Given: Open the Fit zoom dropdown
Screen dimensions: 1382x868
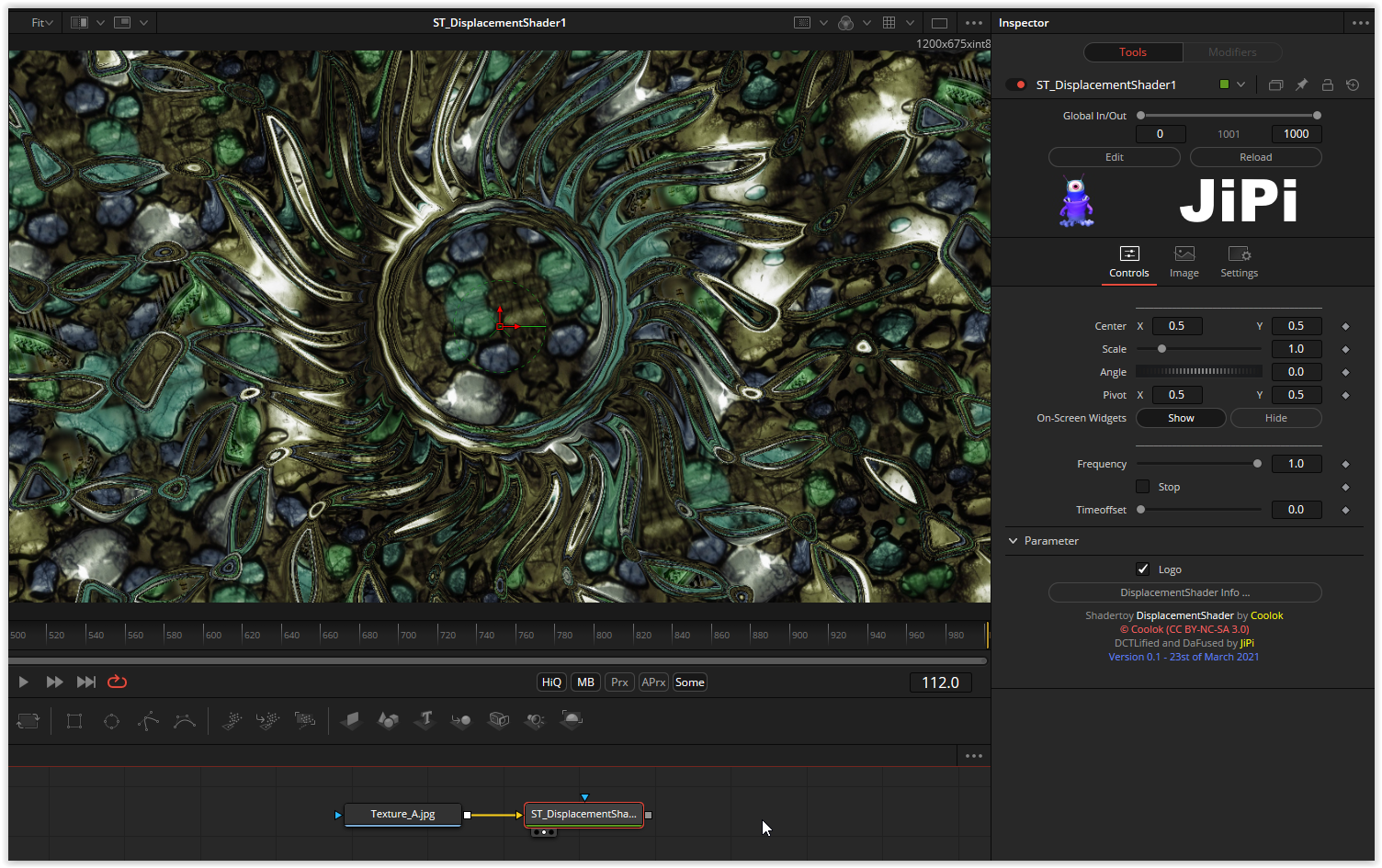Looking at the screenshot, I should click(x=42, y=23).
